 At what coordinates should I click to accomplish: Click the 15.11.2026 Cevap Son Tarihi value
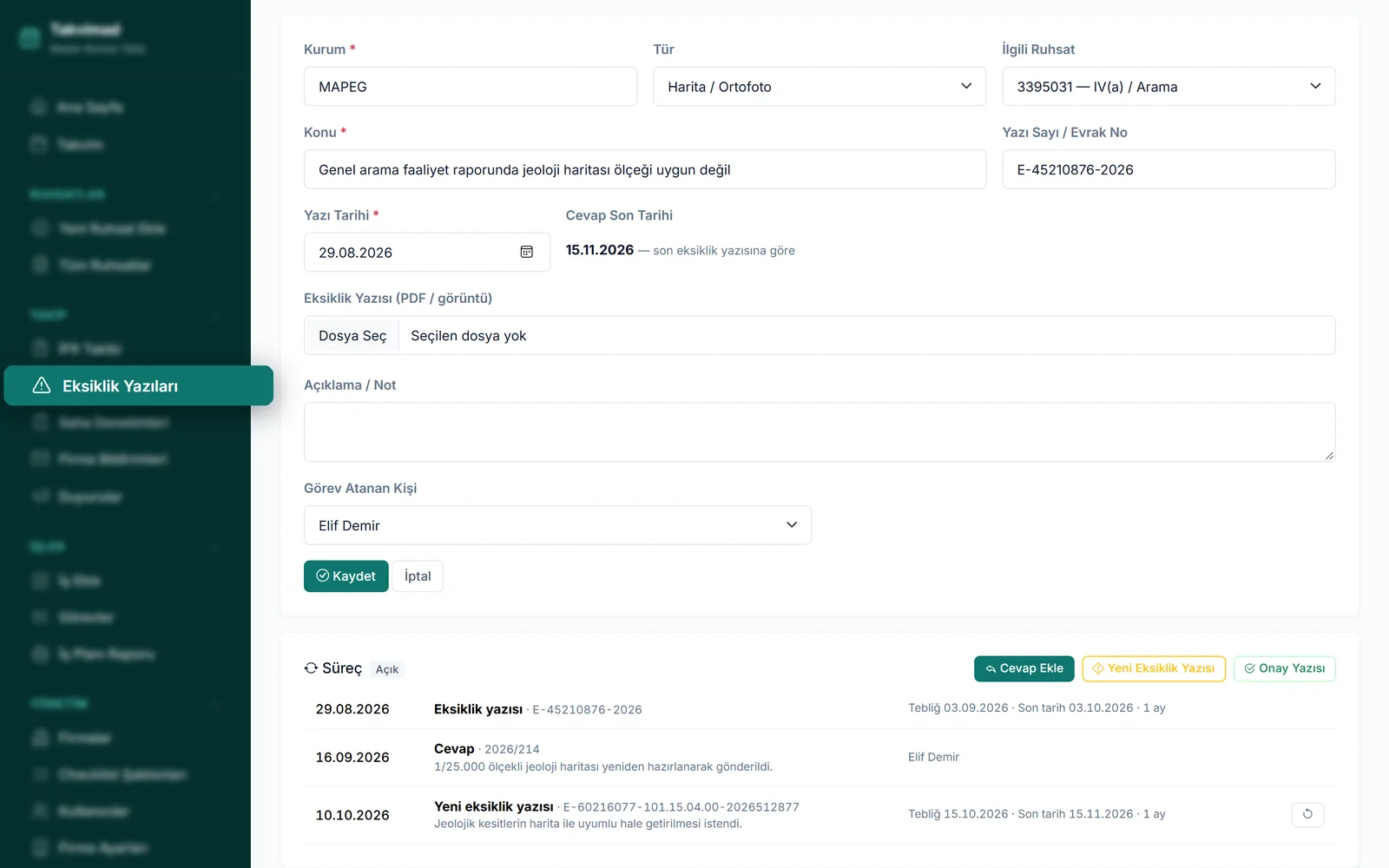[600, 250]
